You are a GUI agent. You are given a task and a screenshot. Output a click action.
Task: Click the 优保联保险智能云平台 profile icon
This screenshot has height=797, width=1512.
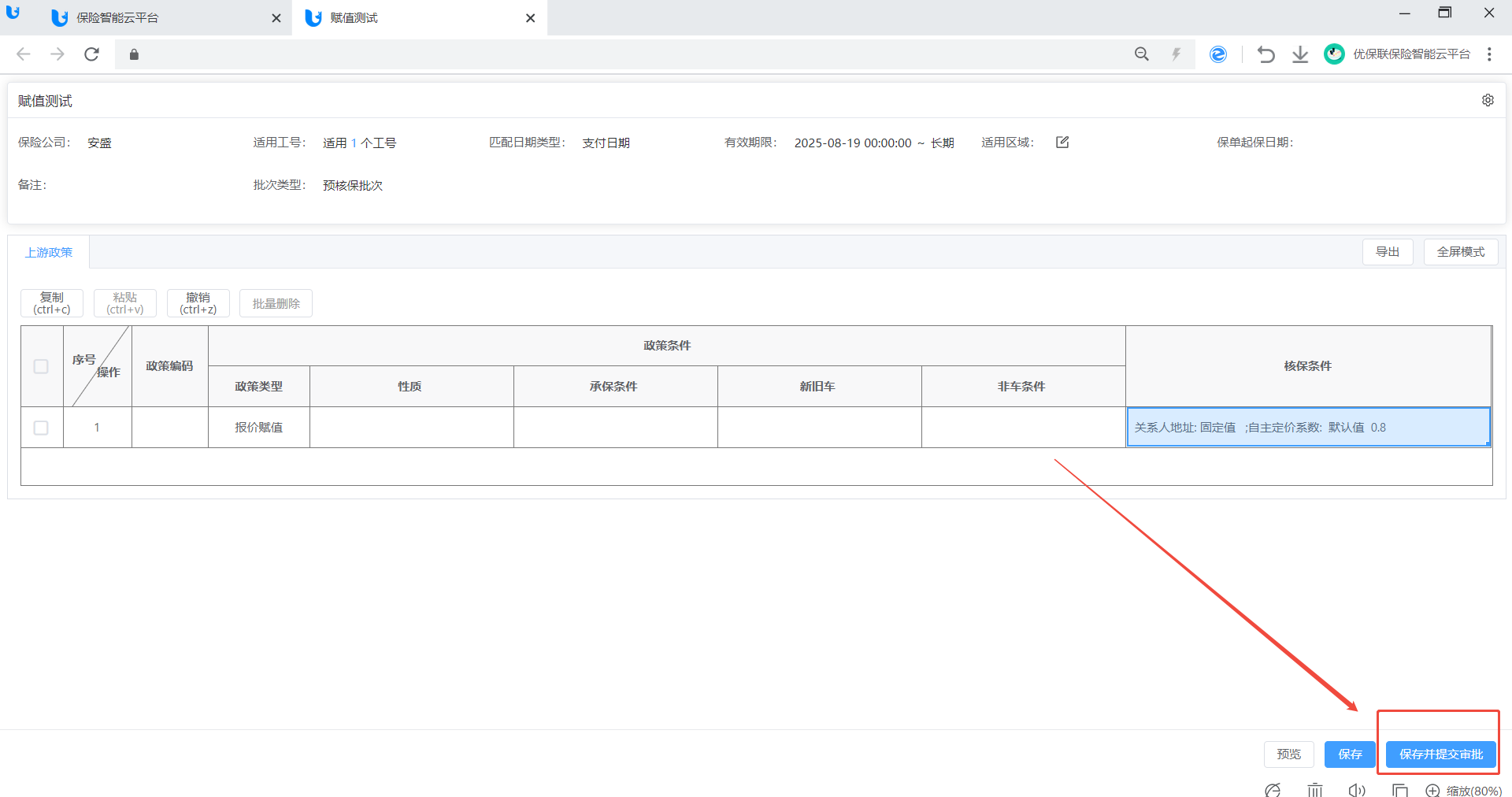pos(1334,54)
